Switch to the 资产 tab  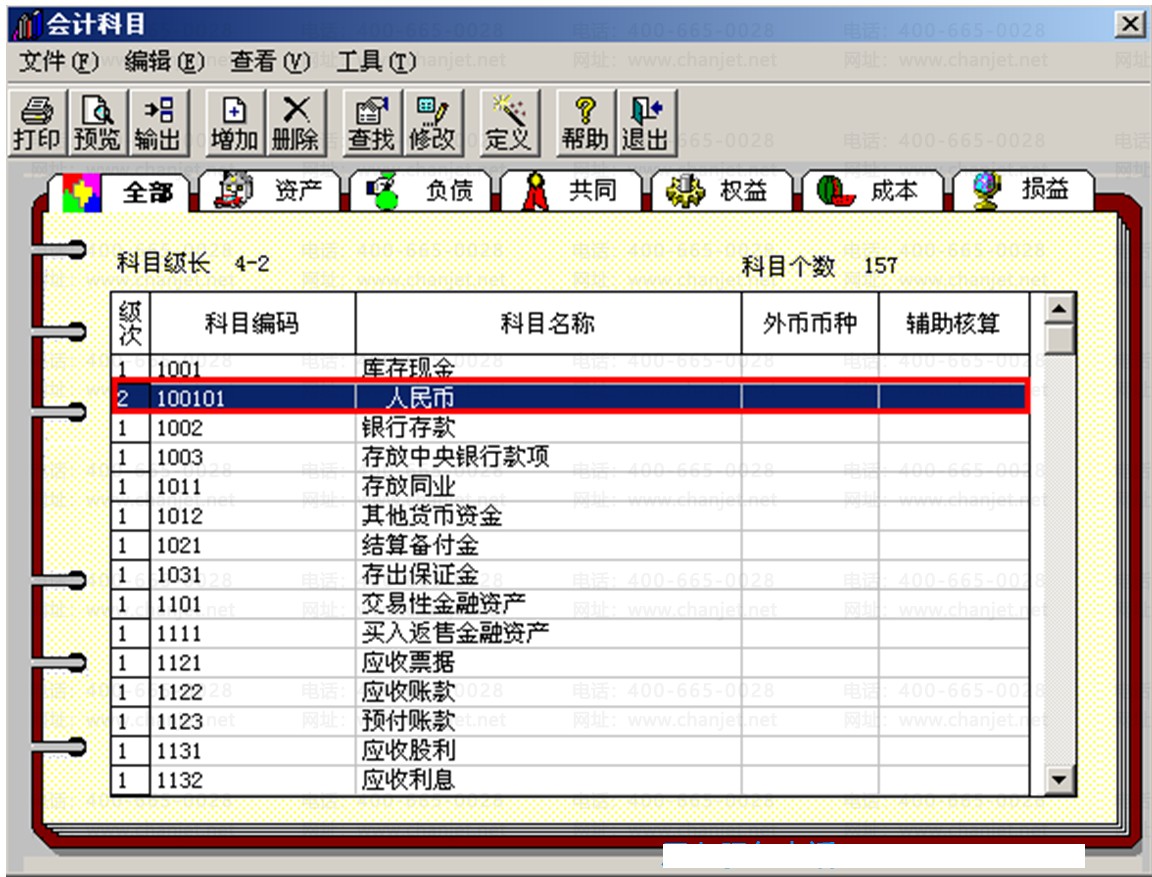coord(271,191)
